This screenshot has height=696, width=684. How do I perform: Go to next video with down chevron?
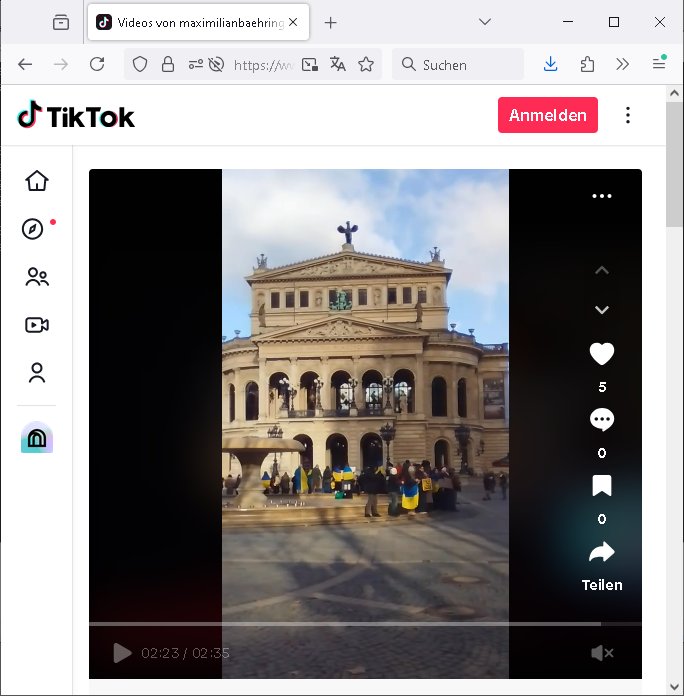tap(602, 310)
